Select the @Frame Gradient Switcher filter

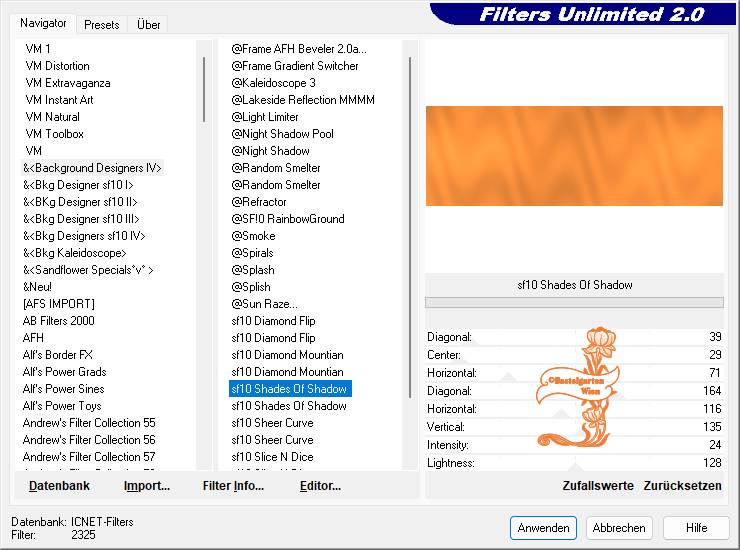click(x=294, y=66)
